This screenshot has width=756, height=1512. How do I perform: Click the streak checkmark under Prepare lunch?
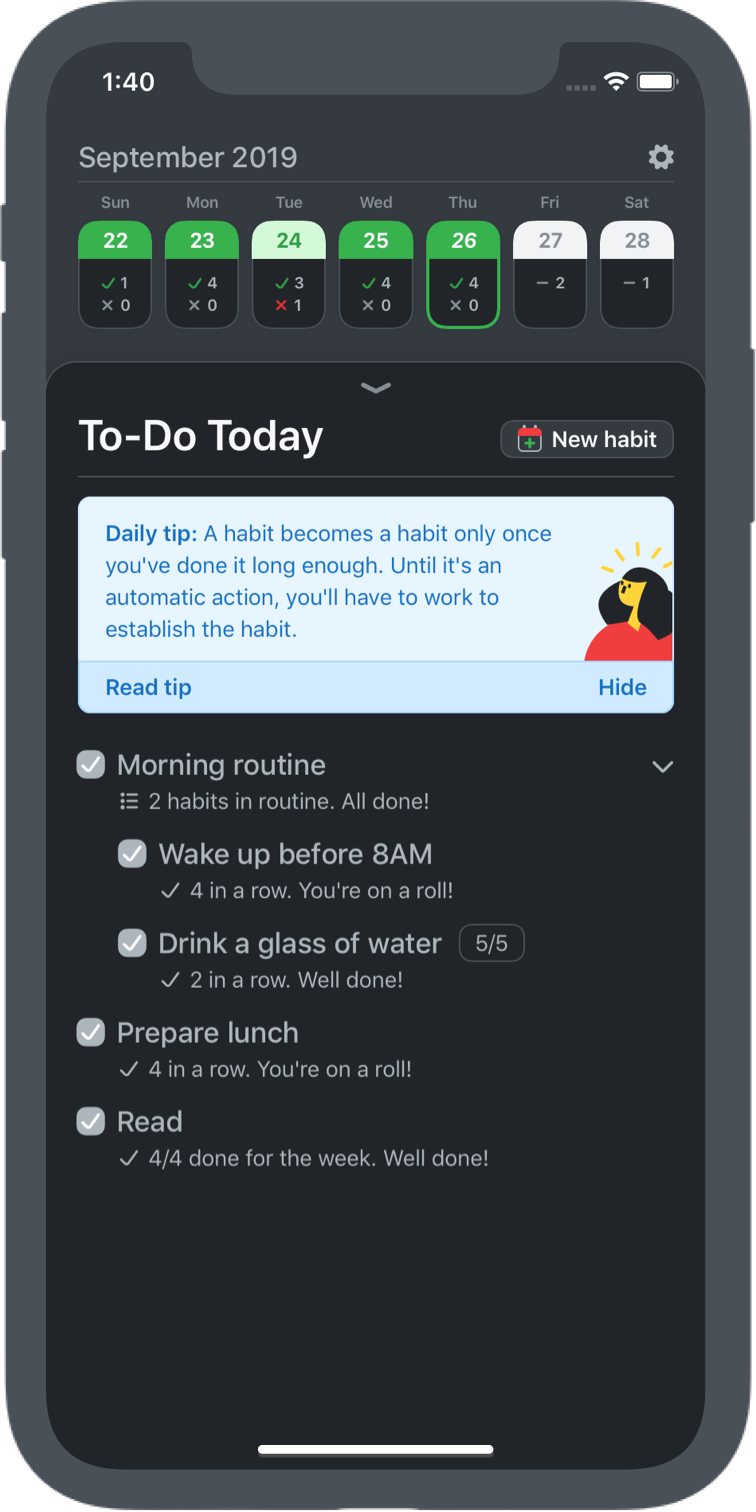click(129, 1069)
